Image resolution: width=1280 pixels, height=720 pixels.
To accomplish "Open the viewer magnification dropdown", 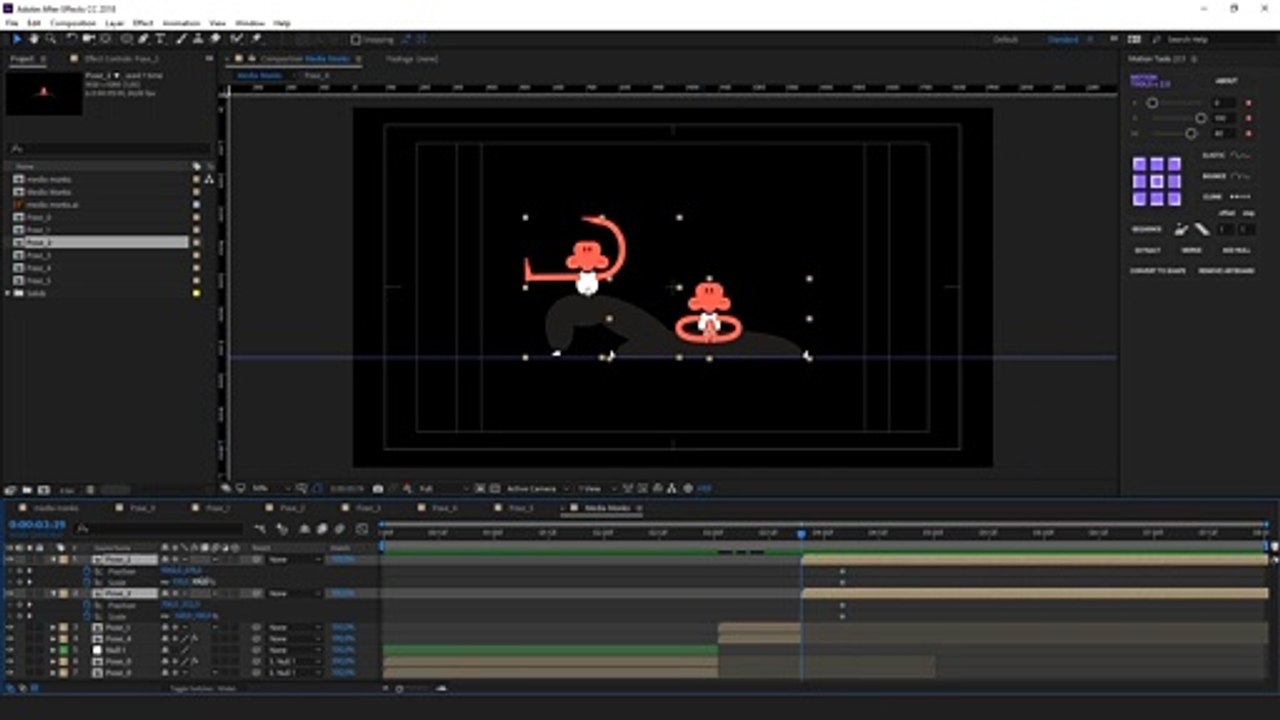I will click(272, 488).
